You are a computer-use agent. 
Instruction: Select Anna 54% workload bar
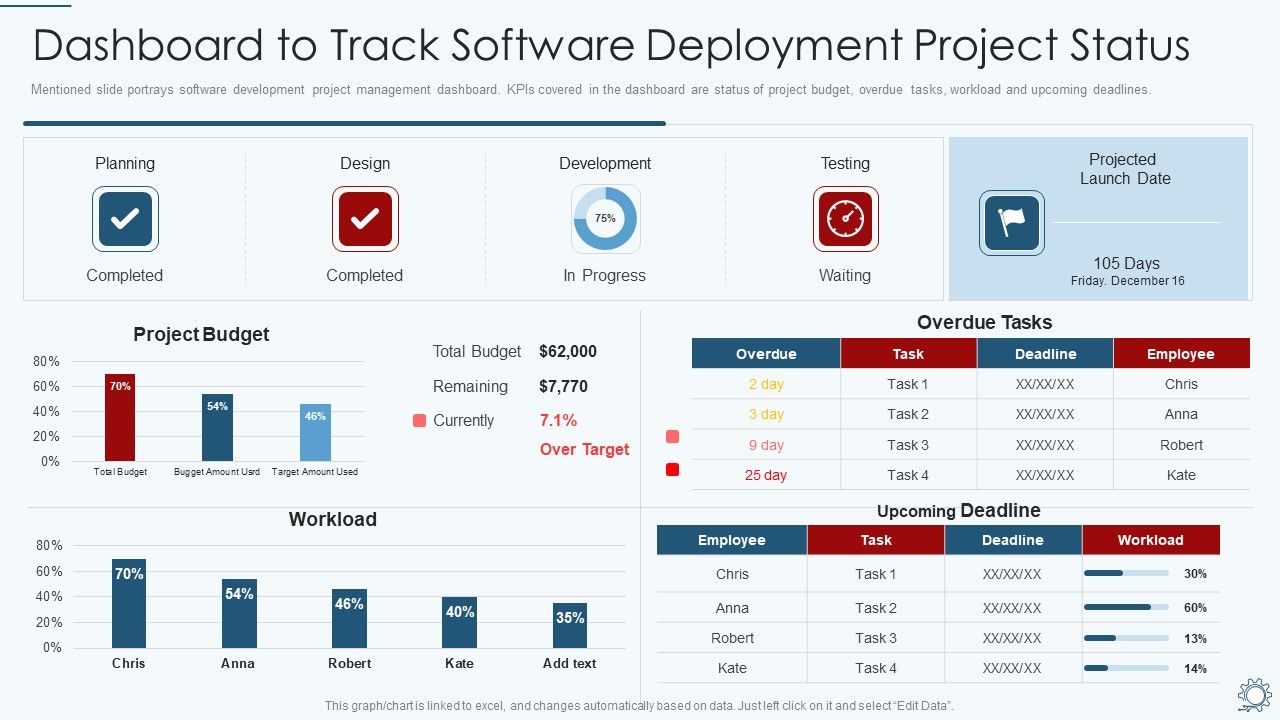click(239, 614)
